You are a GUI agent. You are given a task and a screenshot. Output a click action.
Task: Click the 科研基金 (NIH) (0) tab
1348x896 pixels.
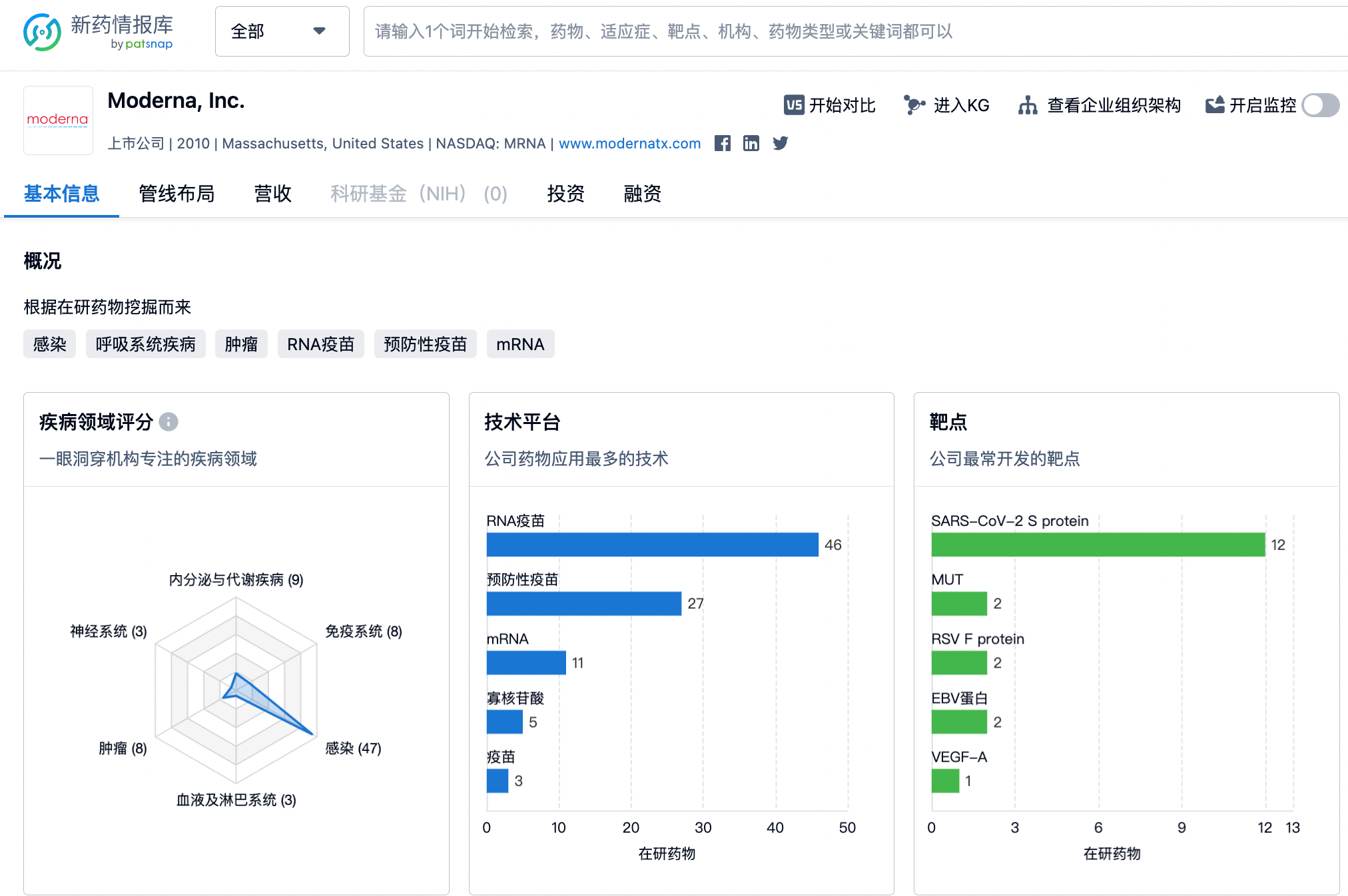click(x=419, y=194)
